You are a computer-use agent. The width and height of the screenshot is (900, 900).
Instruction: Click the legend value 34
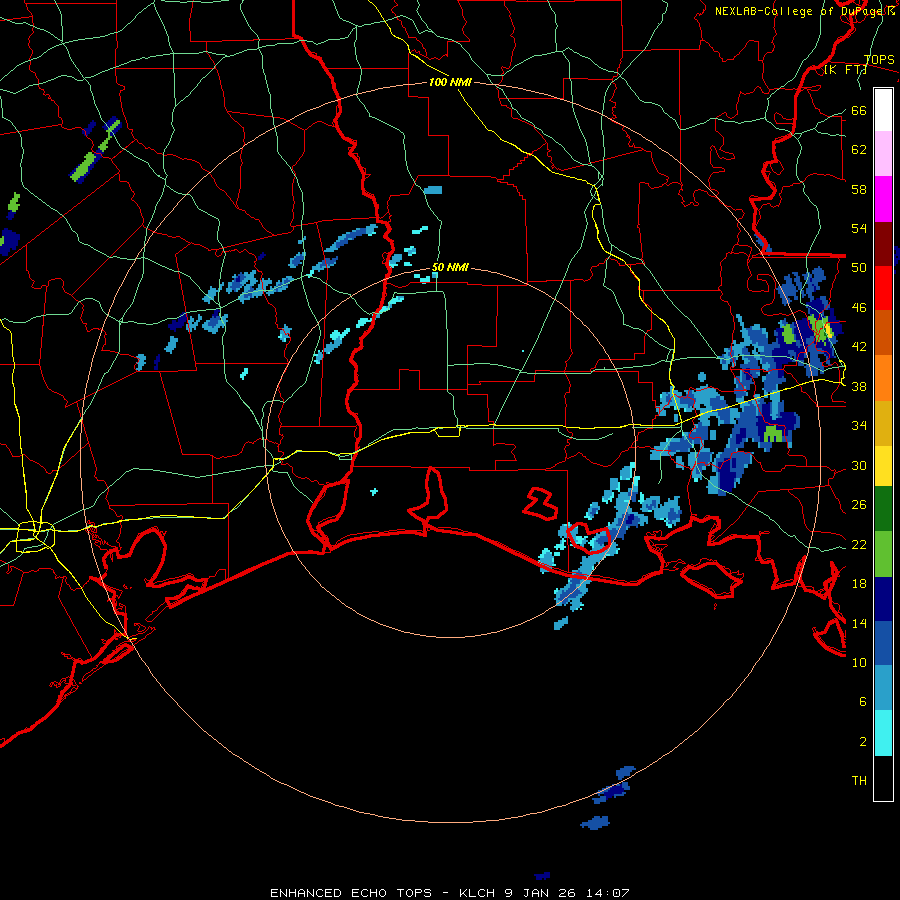[x=859, y=425]
